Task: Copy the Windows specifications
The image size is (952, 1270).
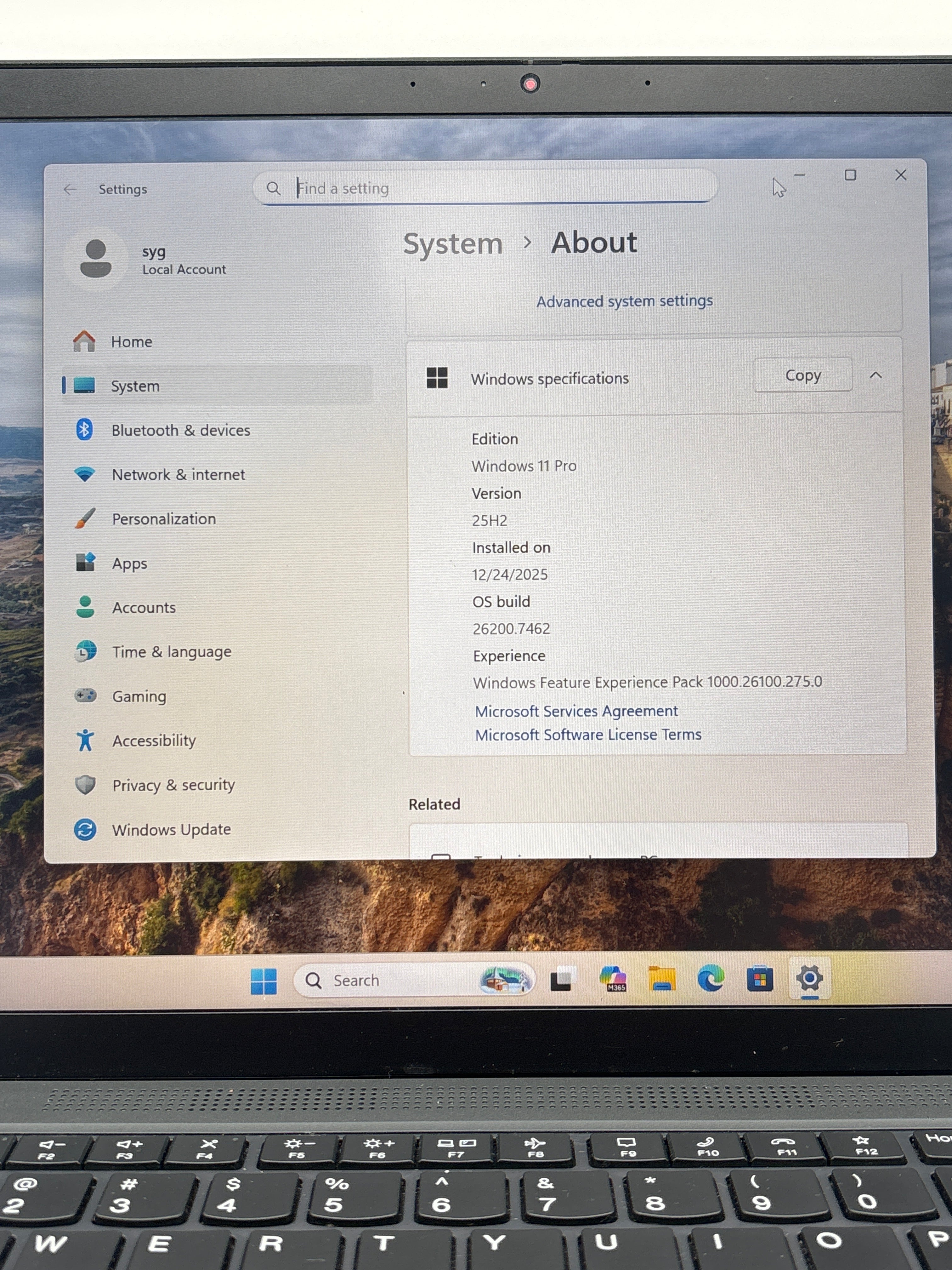Action: (x=803, y=375)
